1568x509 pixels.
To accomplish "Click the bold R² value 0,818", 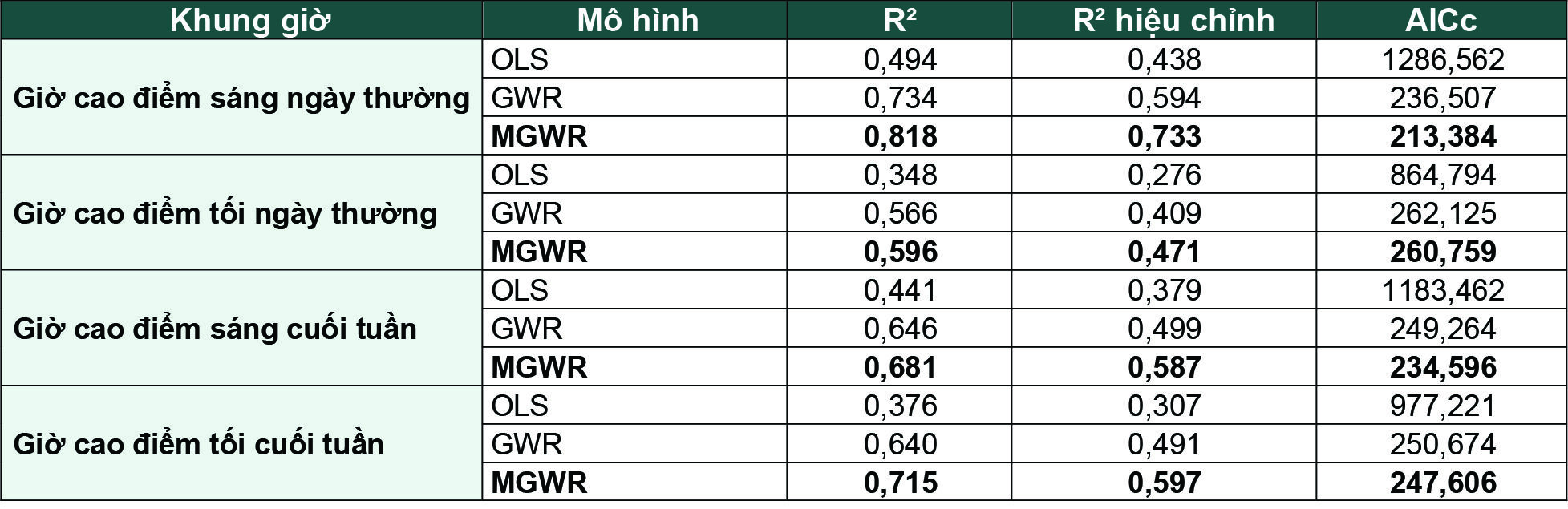I will [899, 136].
